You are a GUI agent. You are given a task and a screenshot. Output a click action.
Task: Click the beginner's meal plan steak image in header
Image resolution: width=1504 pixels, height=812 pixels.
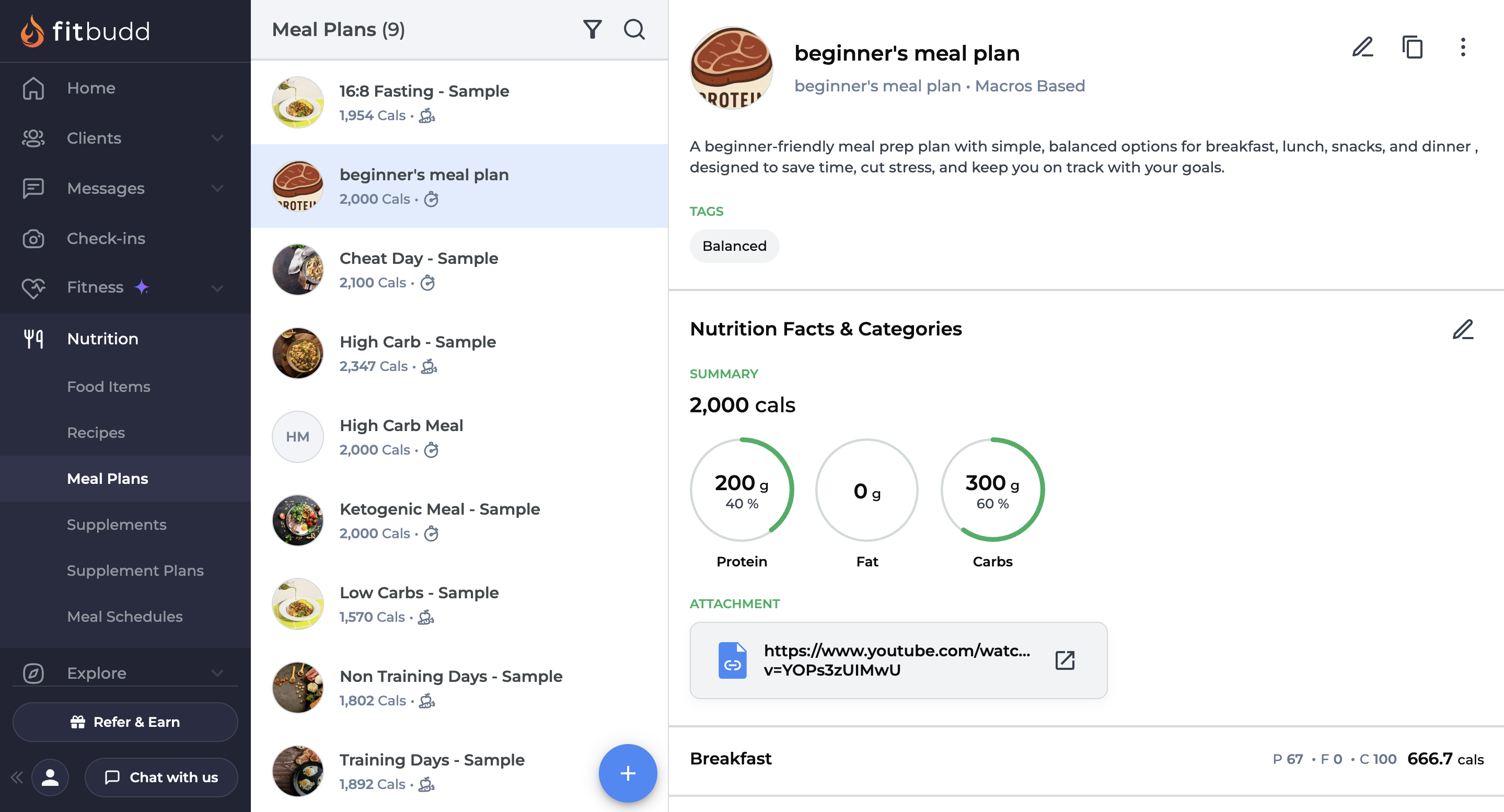click(x=732, y=68)
